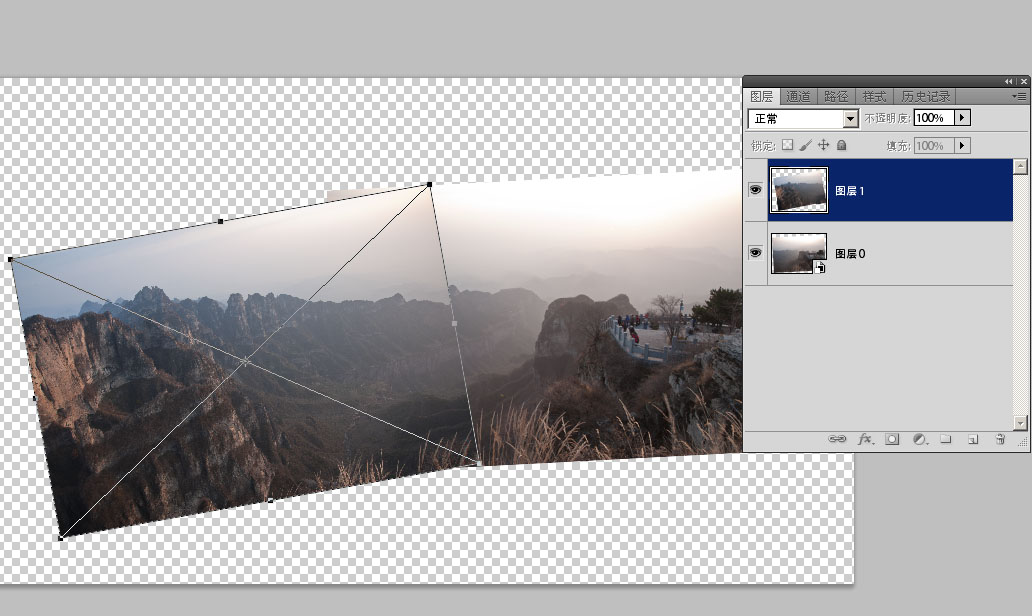Open the 正常 blend mode dropdown
The height and width of the screenshot is (616, 1032).
pyautogui.click(x=851, y=119)
